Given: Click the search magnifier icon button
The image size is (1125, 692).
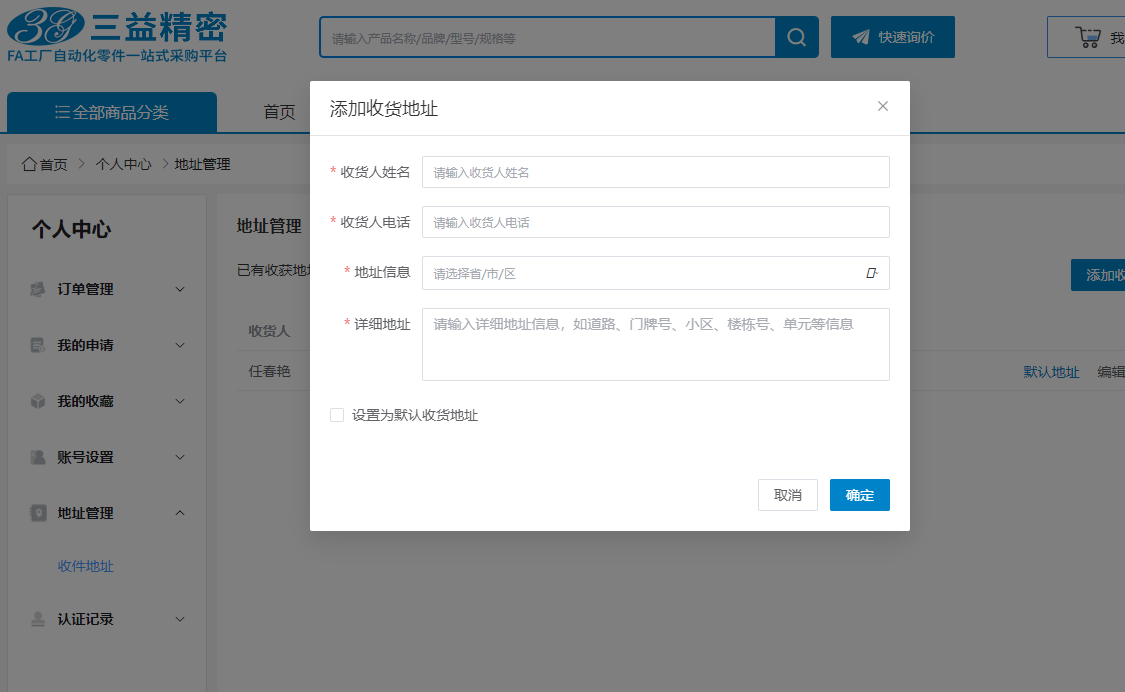Looking at the screenshot, I should pyautogui.click(x=796, y=37).
